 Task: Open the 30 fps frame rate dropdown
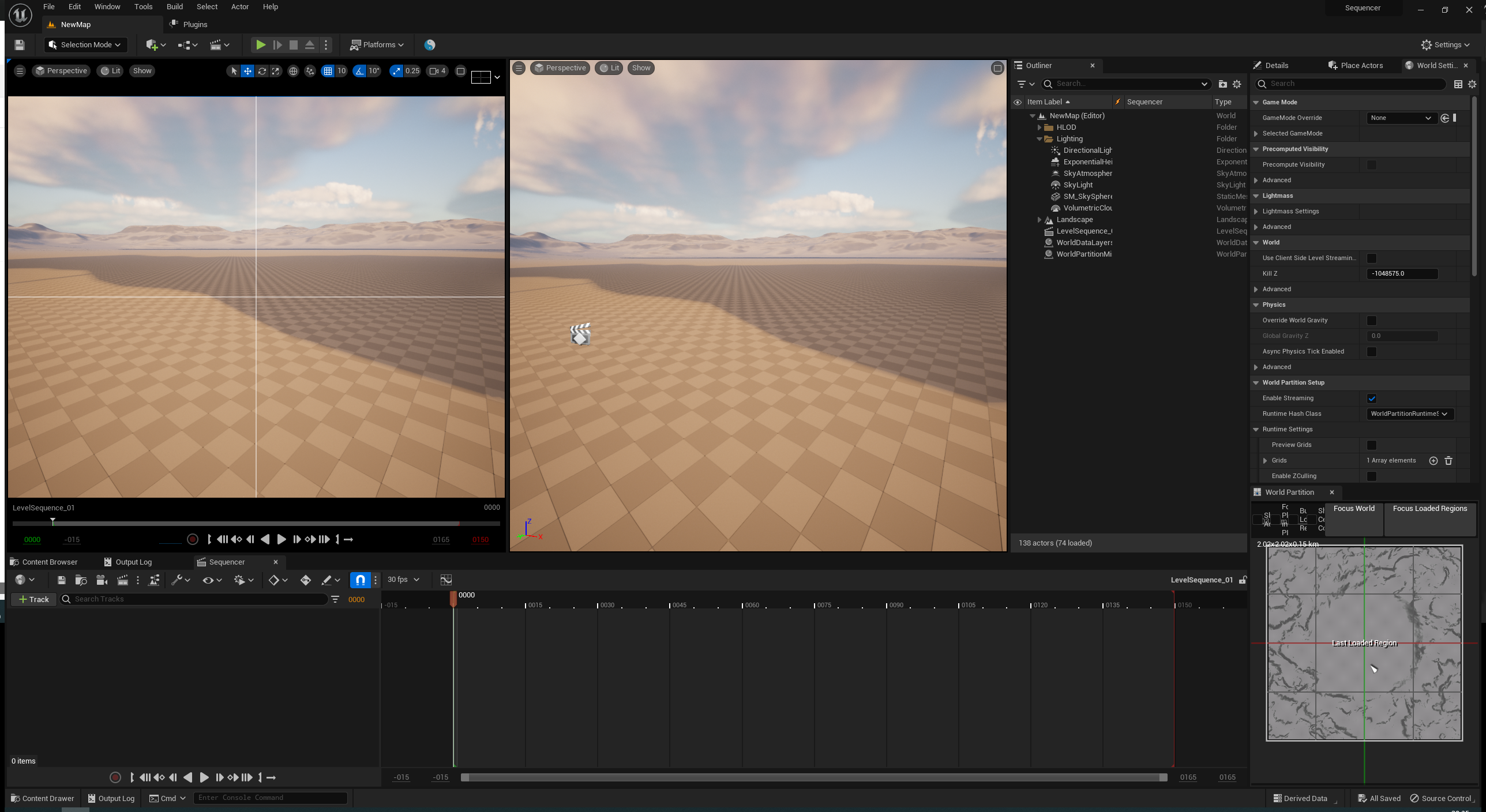pos(403,580)
